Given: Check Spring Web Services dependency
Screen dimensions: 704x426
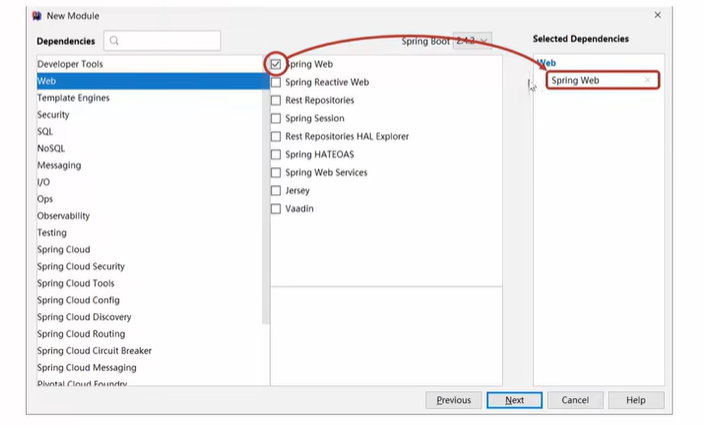Looking at the screenshot, I should (276, 172).
